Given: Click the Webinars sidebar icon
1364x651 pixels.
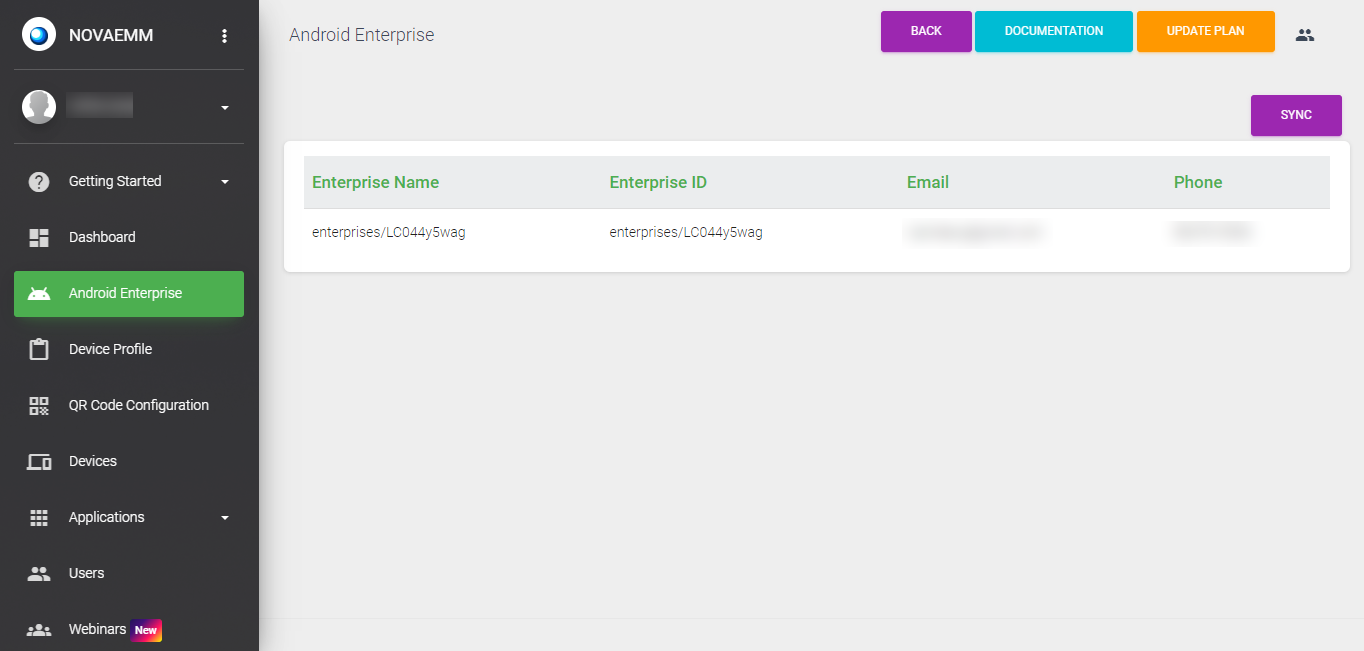Looking at the screenshot, I should pyautogui.click(x=38, y=629).
